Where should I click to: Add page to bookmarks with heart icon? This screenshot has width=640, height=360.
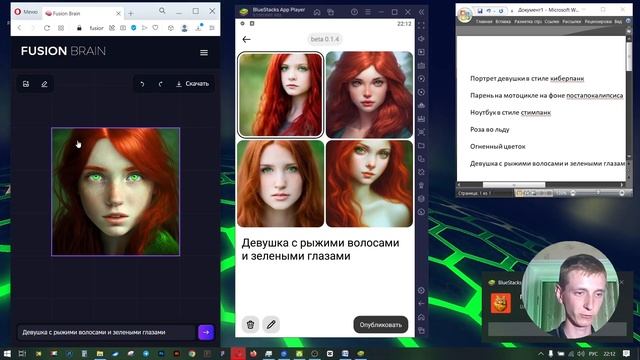155,28
